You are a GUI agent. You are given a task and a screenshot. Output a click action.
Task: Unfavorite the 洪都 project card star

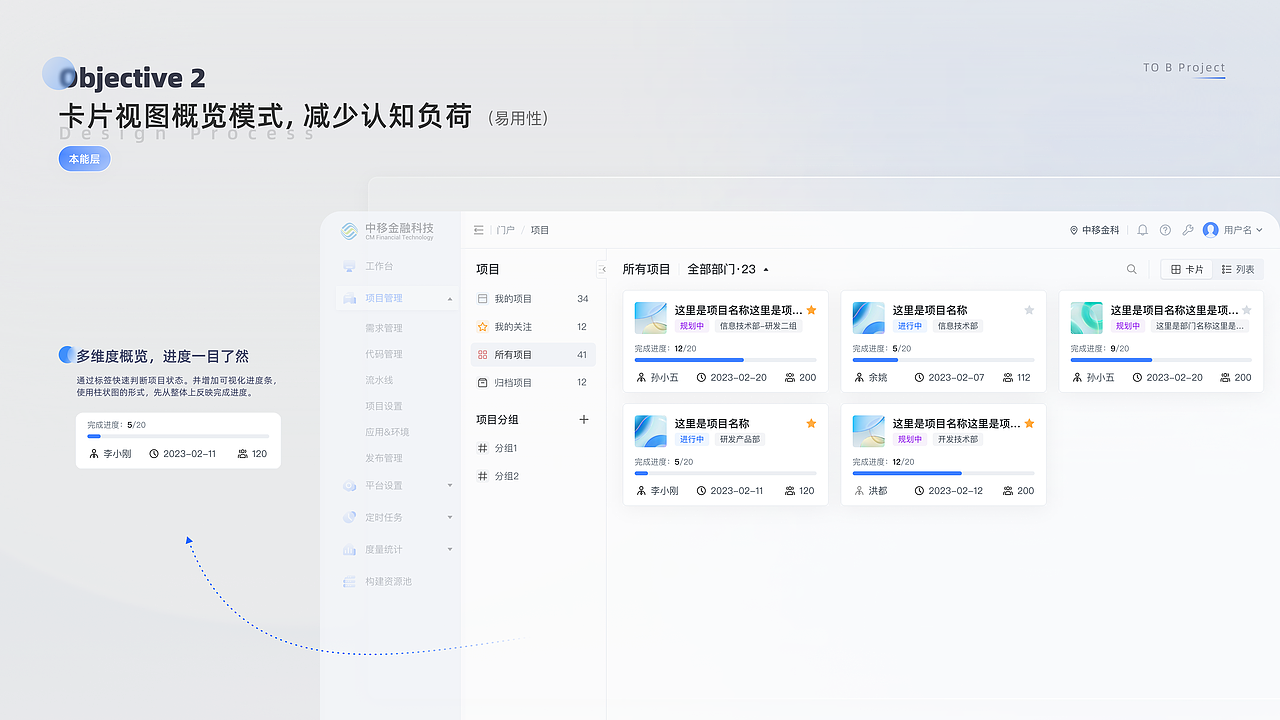[1029, 423]
